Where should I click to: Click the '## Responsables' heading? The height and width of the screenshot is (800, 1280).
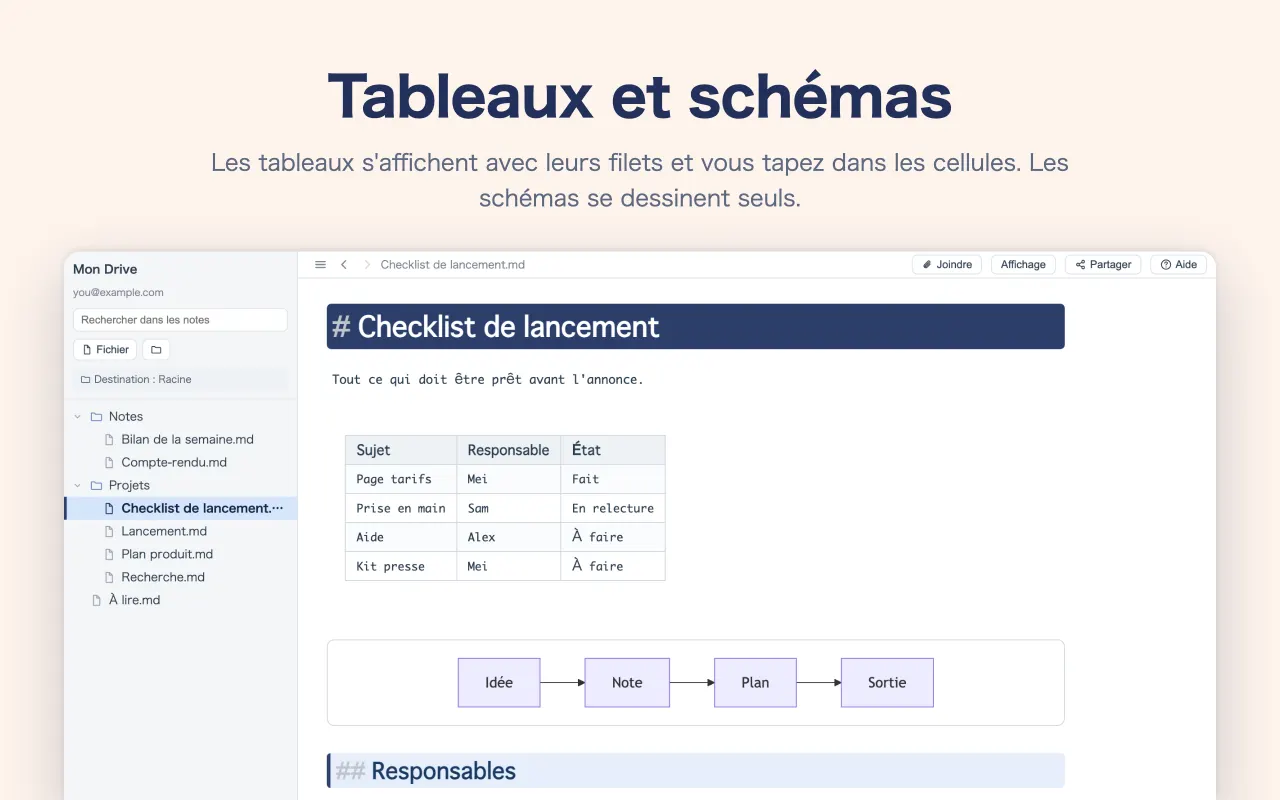pos(695,771)
